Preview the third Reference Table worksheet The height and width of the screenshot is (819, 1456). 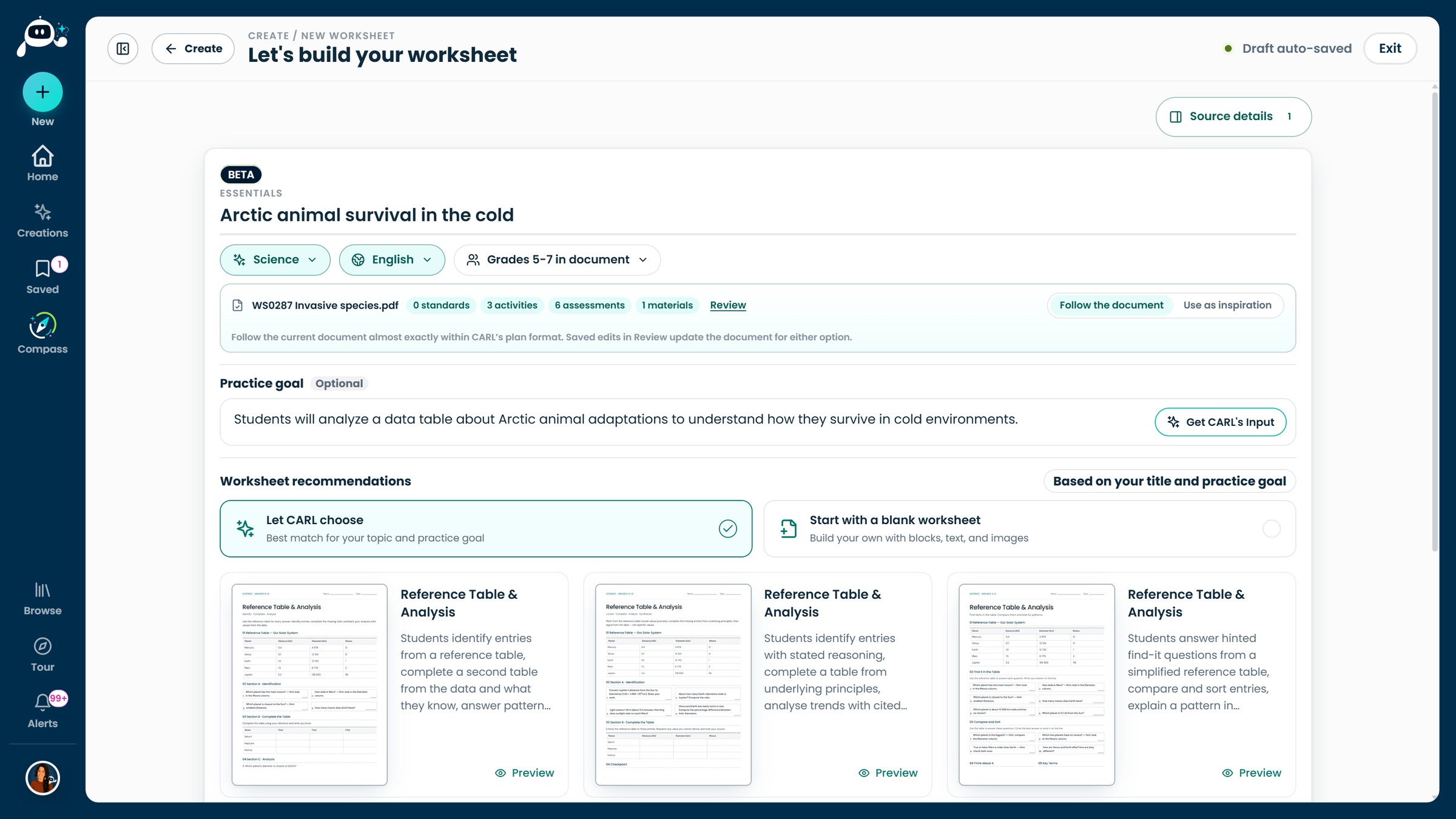(1252, 772)
